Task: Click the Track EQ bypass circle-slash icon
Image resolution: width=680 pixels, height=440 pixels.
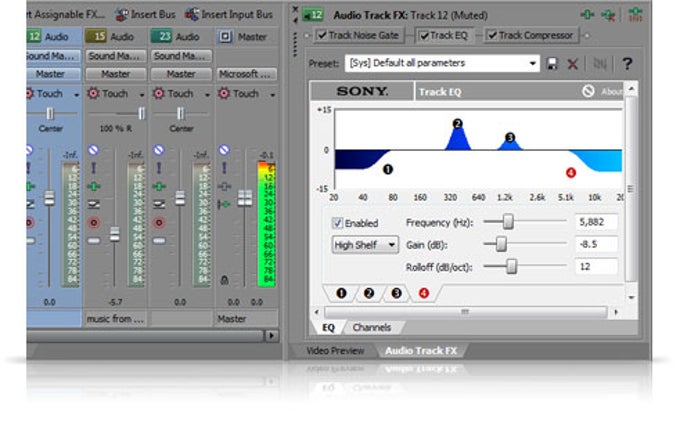Action: 588,91
